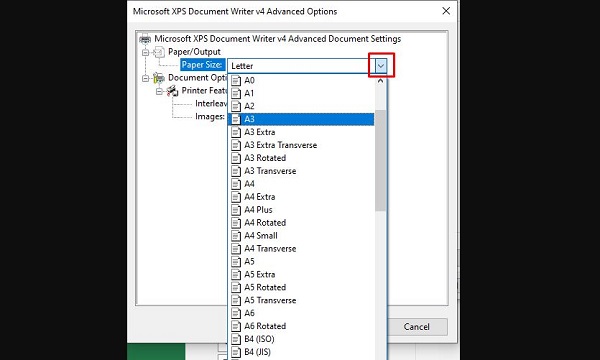
Task: Click the page icon beside A4 Rotated
Action: coord(236,223)
